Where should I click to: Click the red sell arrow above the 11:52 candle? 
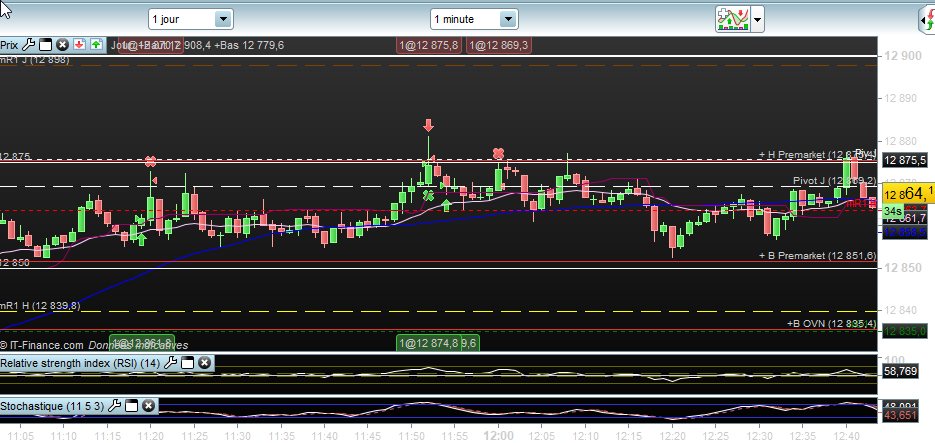coord(428,125)
